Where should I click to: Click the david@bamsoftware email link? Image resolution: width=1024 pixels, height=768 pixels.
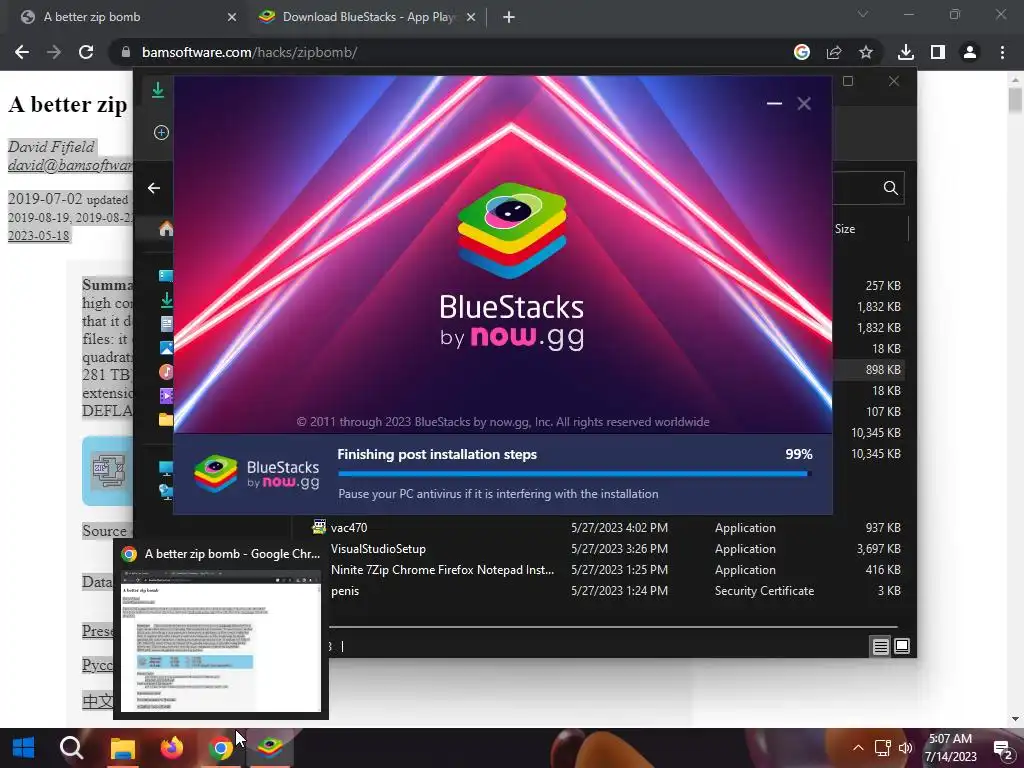tap(70, 165)
